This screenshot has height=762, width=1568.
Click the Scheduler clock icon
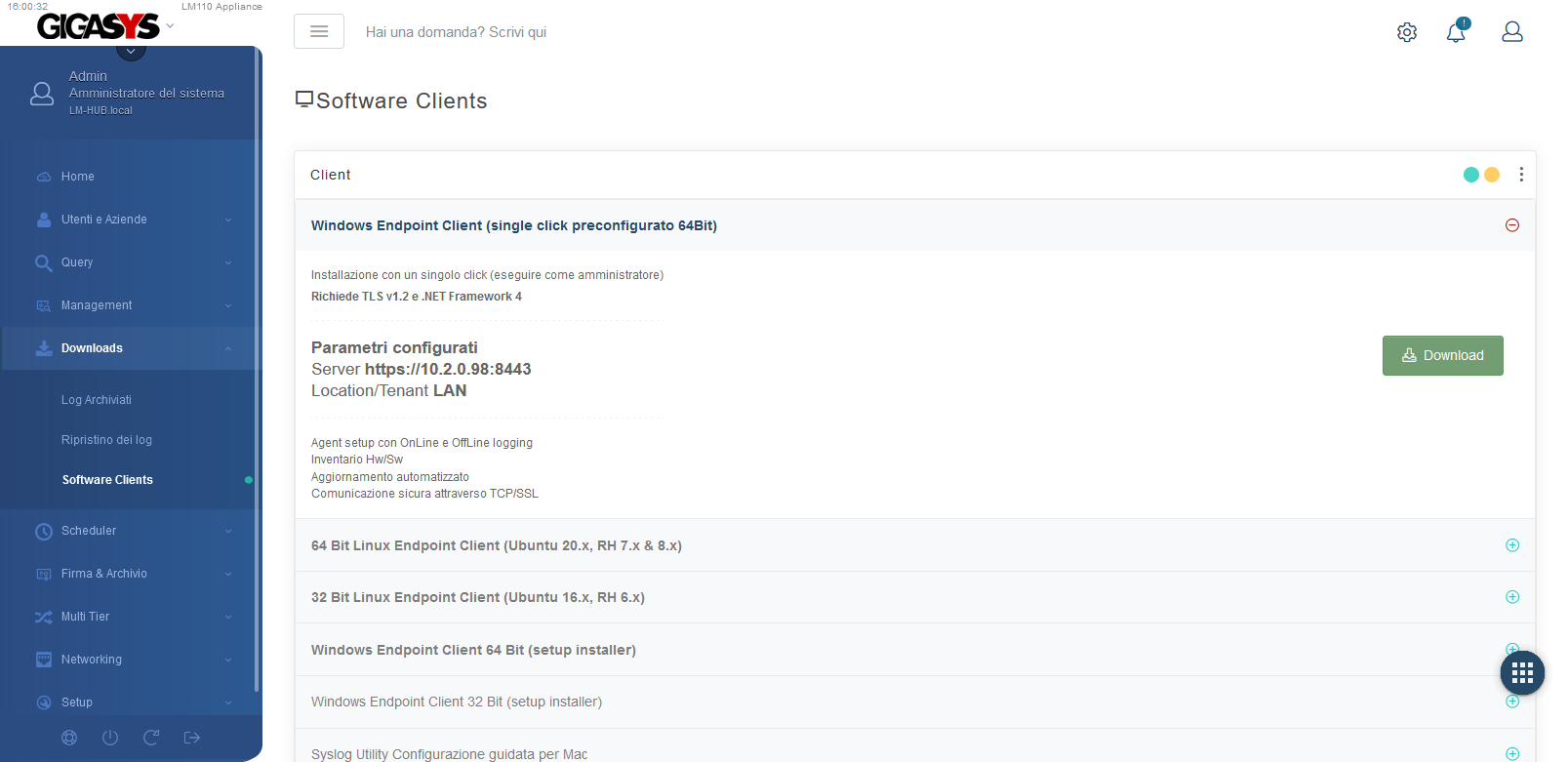pos(44,532)
